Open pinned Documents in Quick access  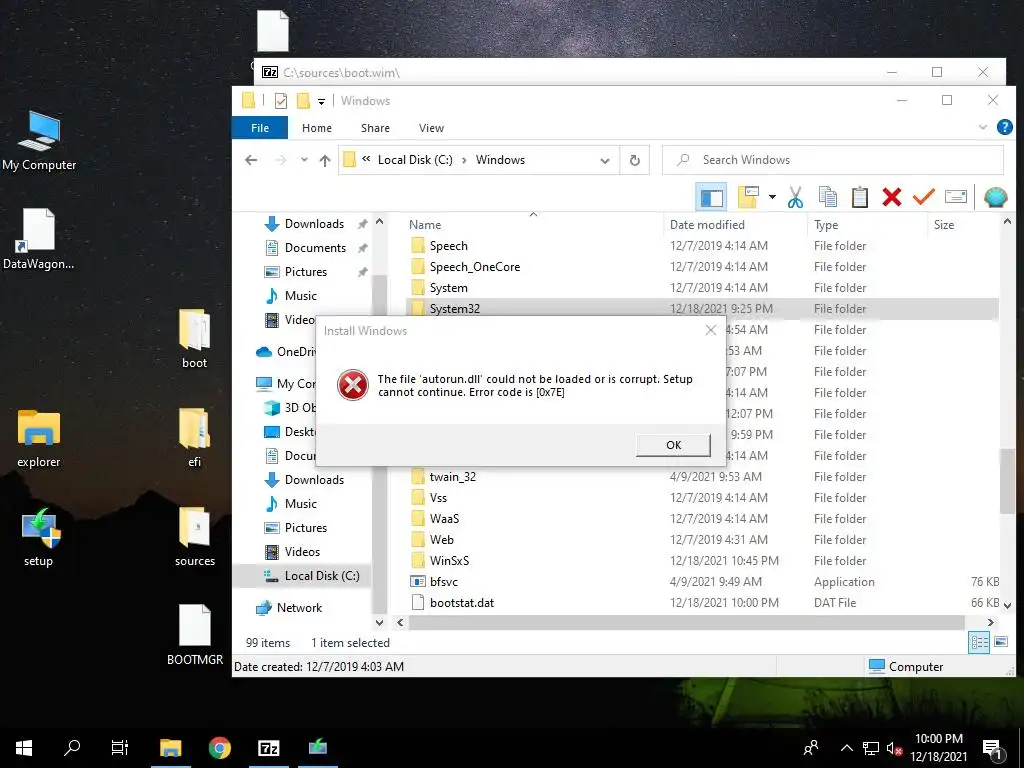tap(315, 248)
